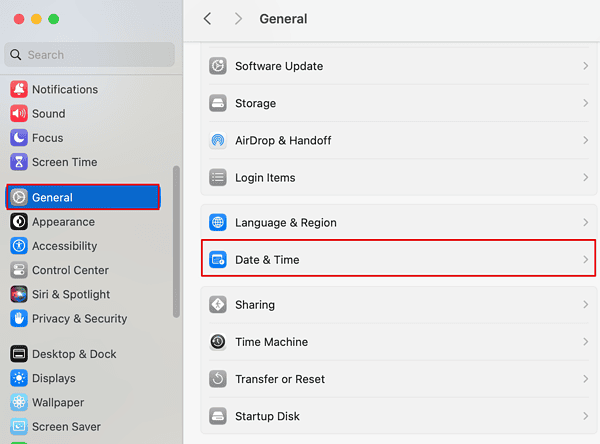The height and width of the screenshot is (444, 600).
Task: Click the Storage disk icon
Action: pyautogui.click(x=218, y=103)
